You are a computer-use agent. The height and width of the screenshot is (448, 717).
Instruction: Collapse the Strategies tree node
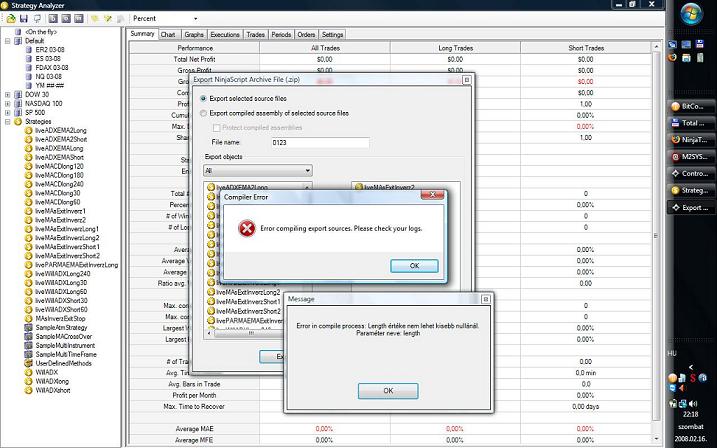pyautogui.click(x=7, y=122)
